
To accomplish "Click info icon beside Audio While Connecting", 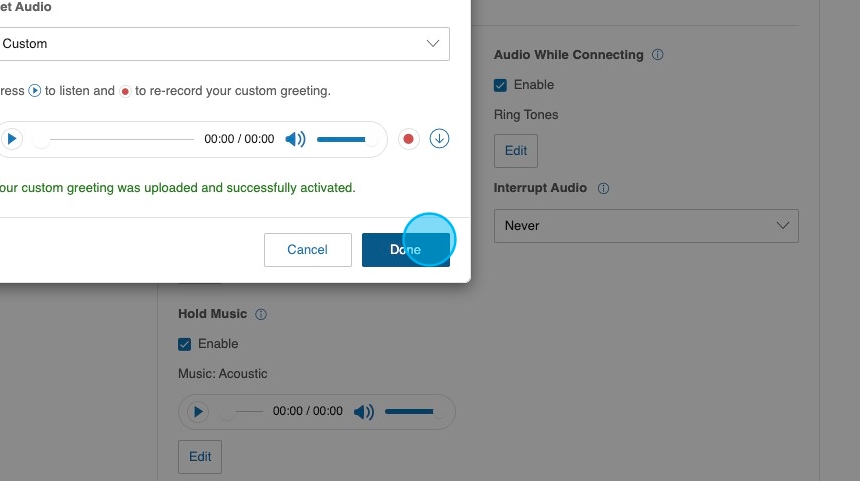I will coord(657,55).
